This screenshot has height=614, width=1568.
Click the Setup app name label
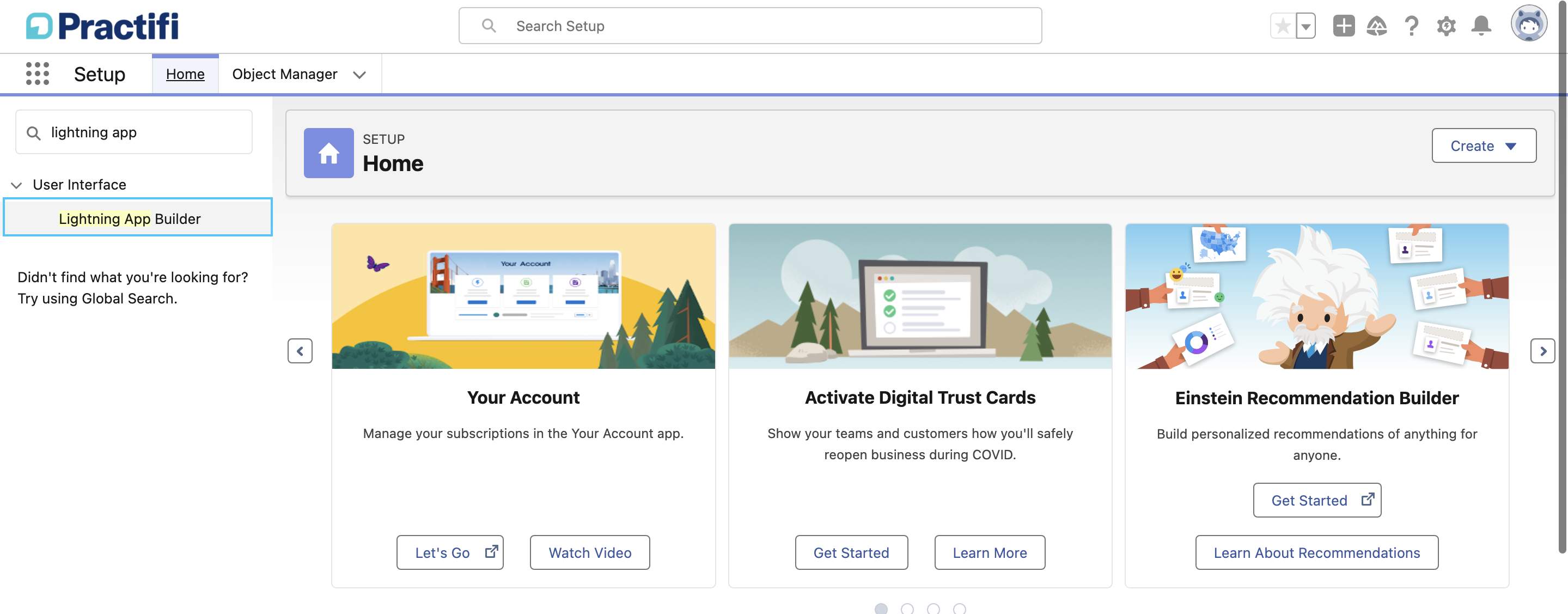(100, 74)
